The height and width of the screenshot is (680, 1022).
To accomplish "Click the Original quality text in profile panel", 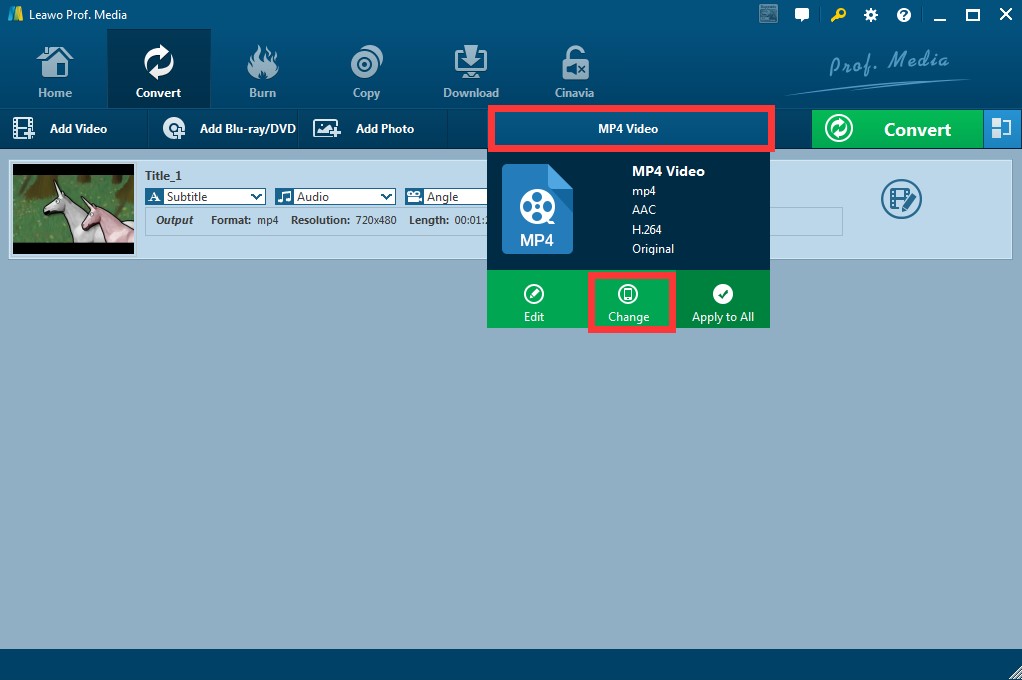I will point(653,249).
